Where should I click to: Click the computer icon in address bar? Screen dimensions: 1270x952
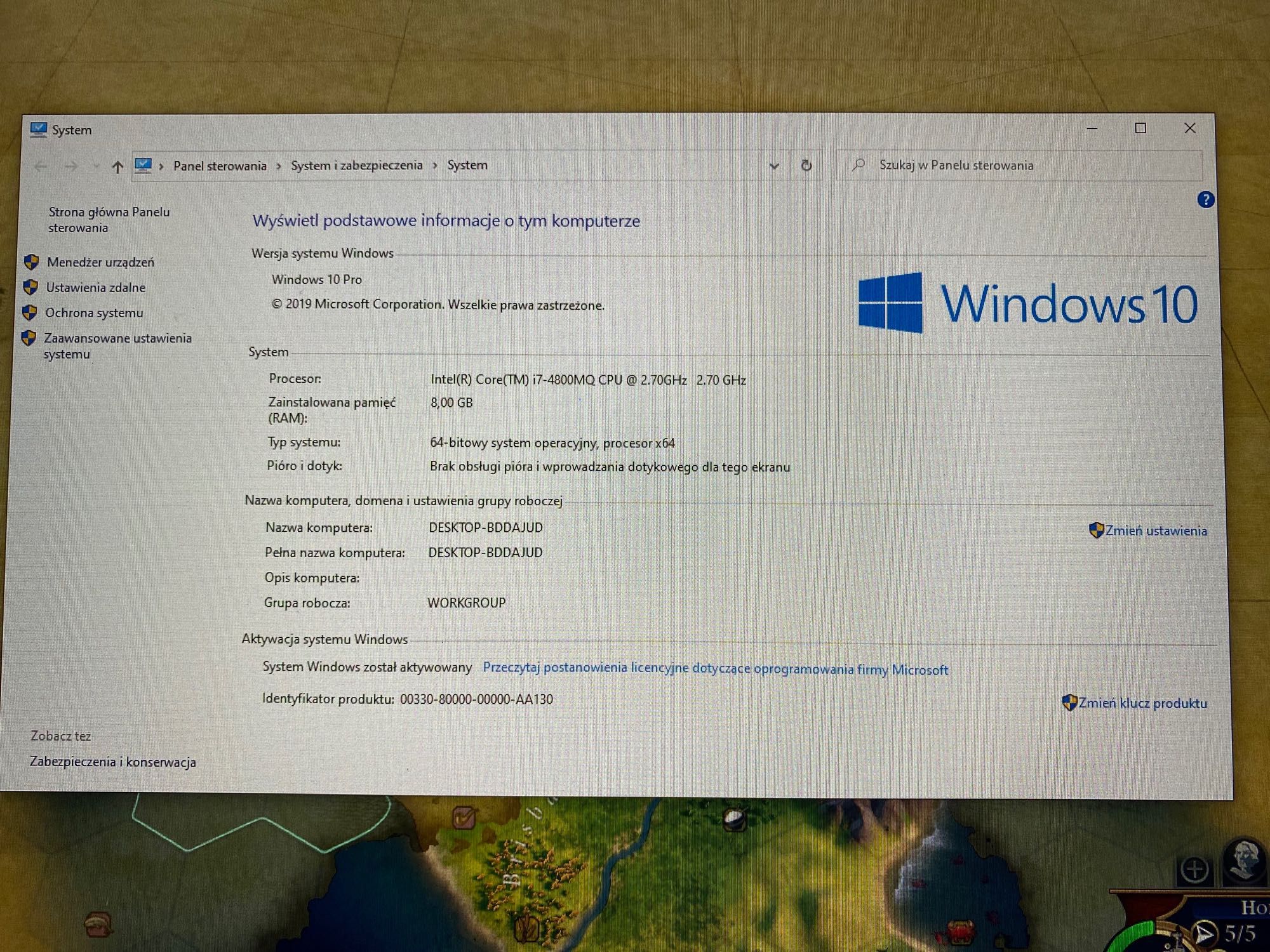143,166
